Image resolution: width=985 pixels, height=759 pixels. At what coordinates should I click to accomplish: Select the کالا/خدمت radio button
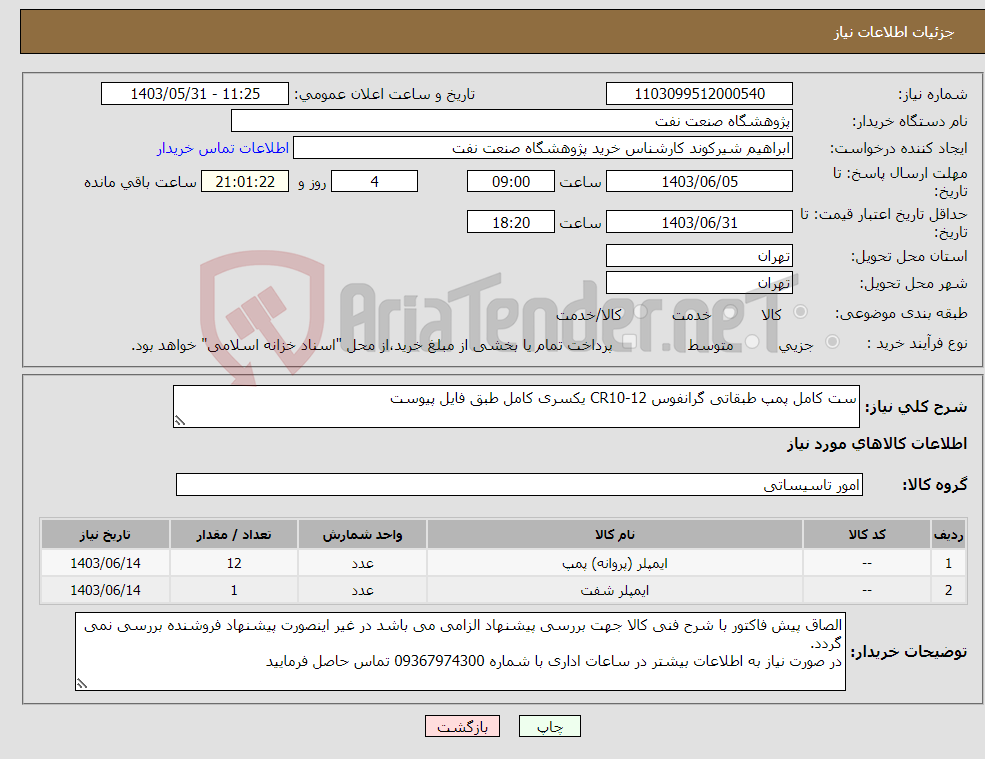click(641, 312)
